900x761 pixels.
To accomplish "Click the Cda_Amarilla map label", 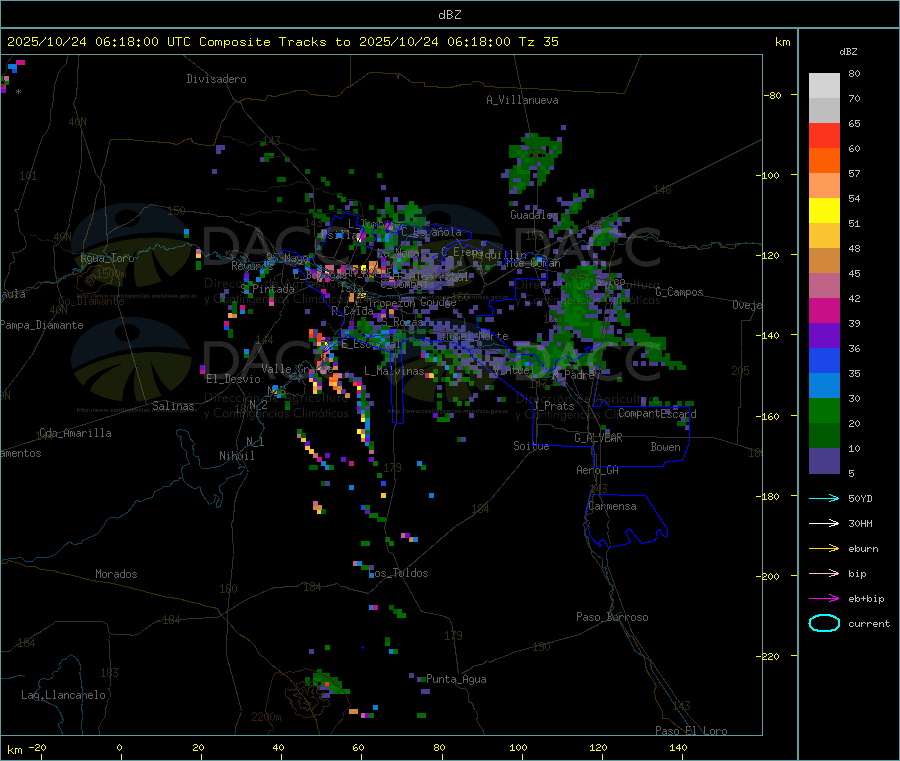I will pos(75,433).
